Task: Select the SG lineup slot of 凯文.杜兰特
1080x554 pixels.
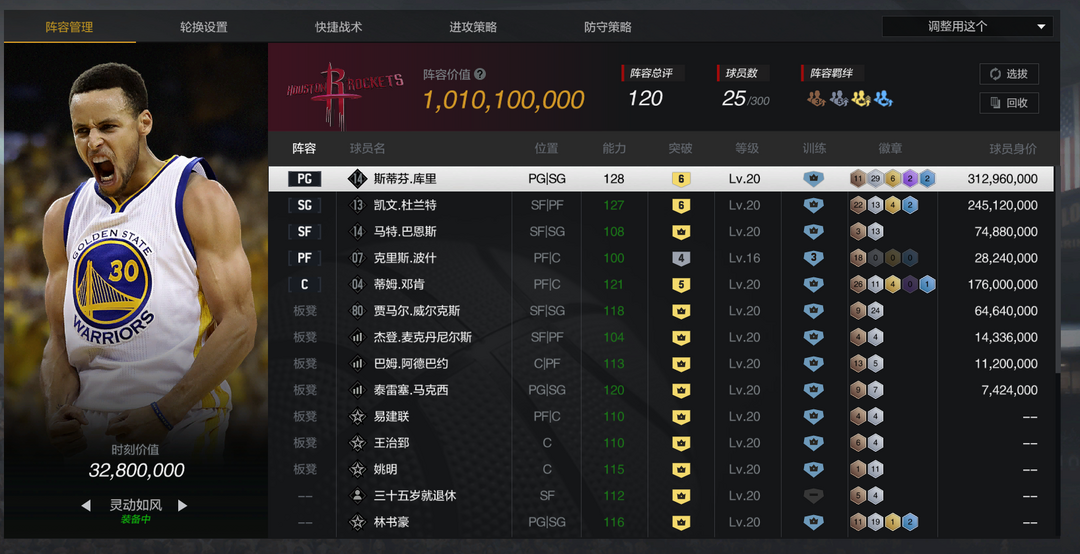Action: coord(304,205)
